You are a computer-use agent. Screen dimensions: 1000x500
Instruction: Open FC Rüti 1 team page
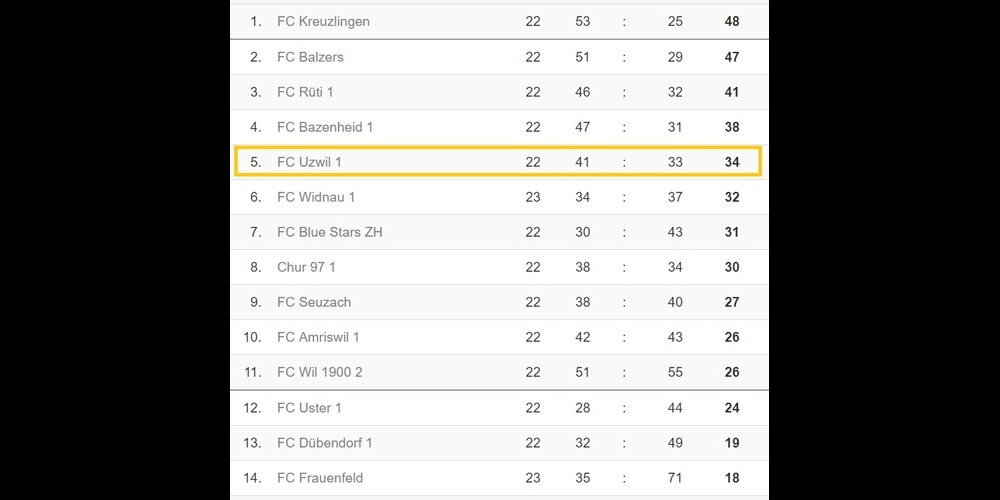tap(305, 92)
